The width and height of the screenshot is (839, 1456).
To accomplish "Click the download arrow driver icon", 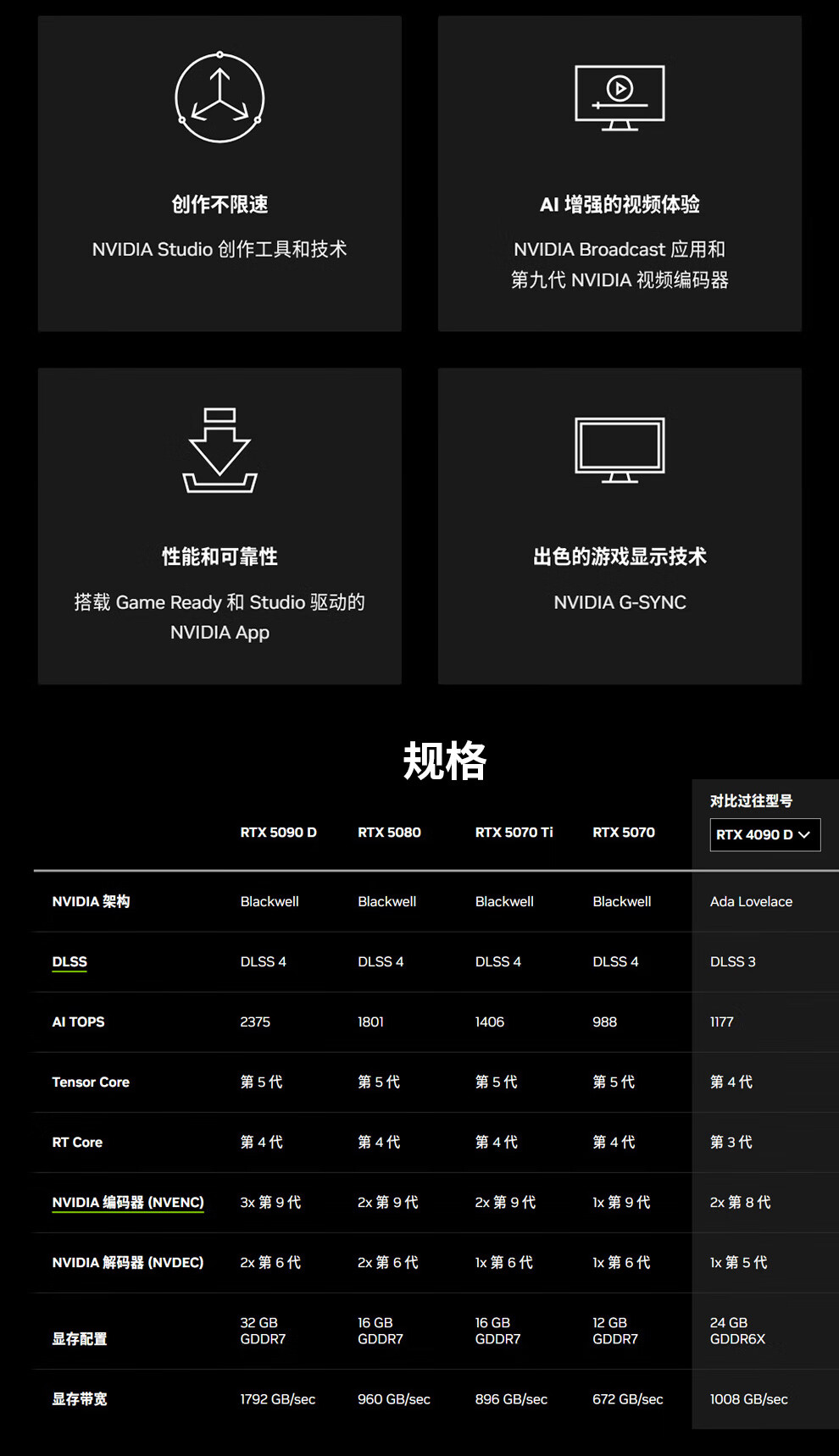I will coord(219,450).
